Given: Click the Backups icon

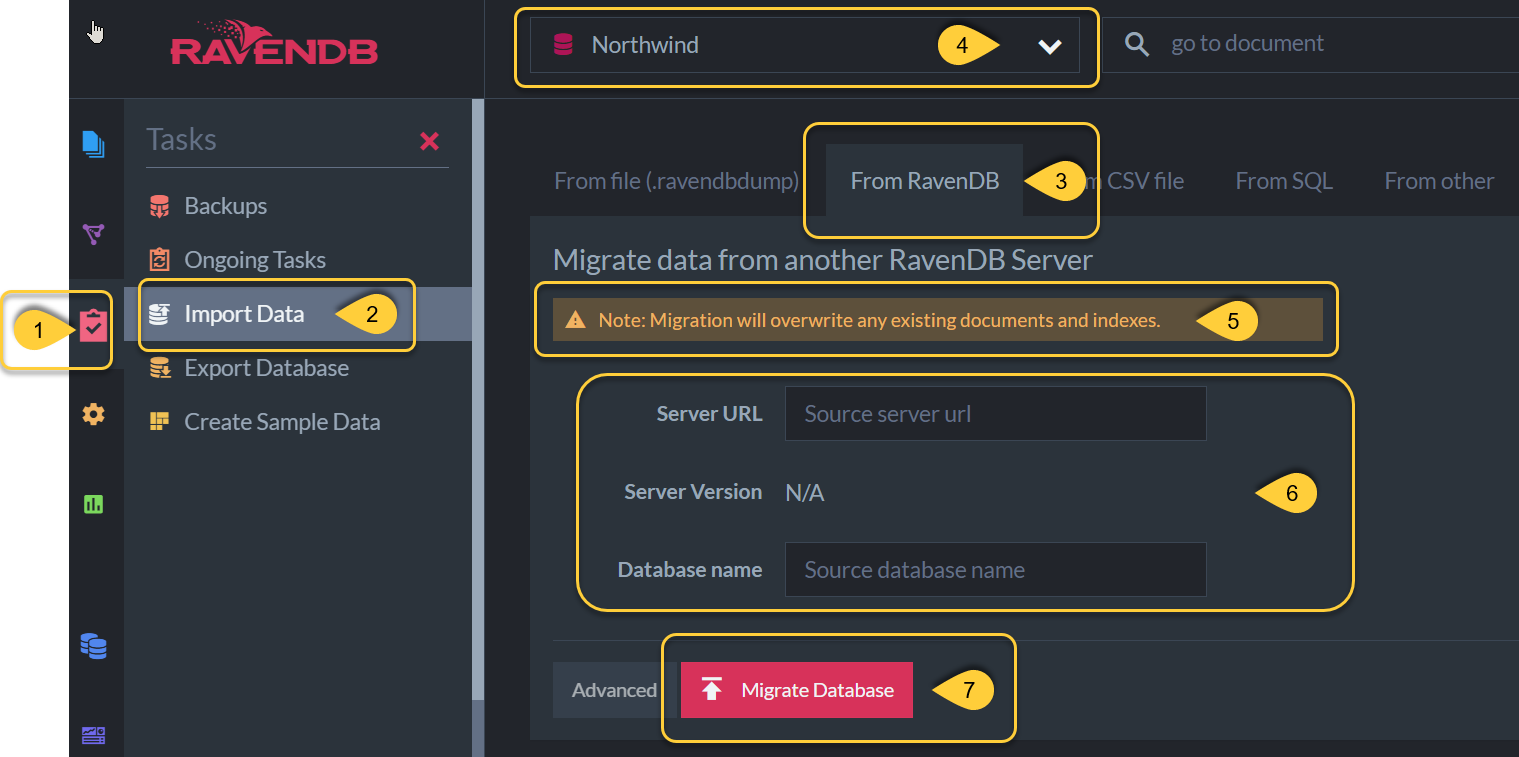Looking at the screenshot, I should click(x=159, y=206).
